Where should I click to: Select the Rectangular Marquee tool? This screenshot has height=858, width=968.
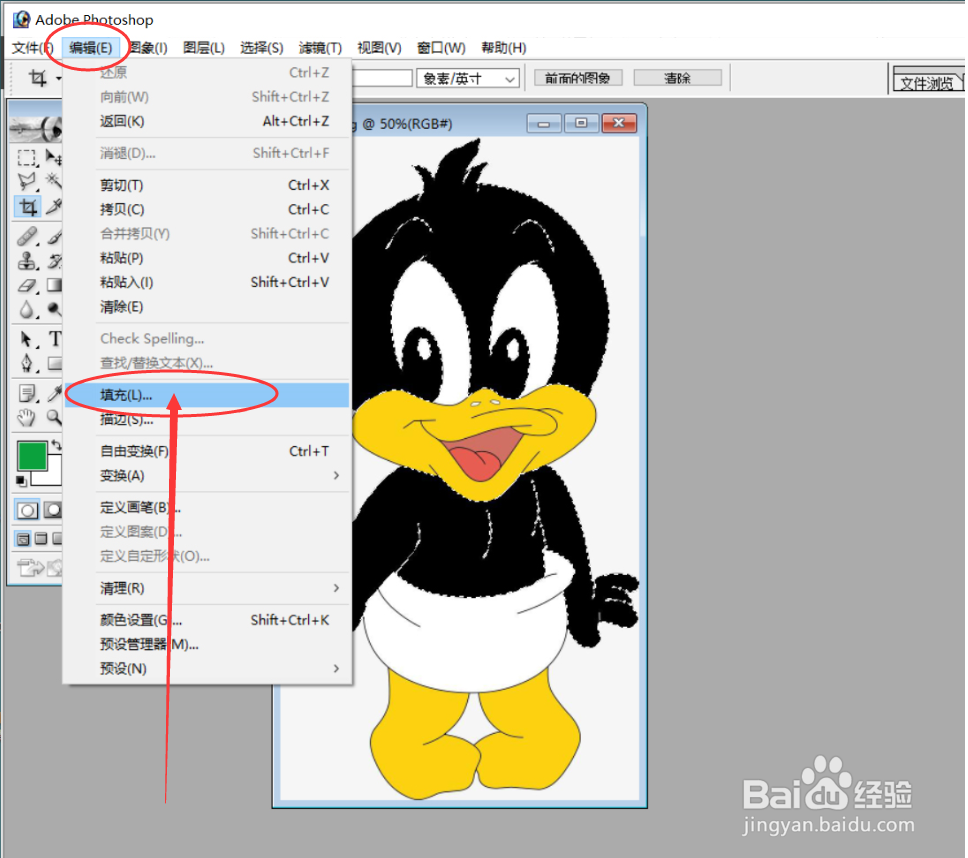click(x=27, y=158)
